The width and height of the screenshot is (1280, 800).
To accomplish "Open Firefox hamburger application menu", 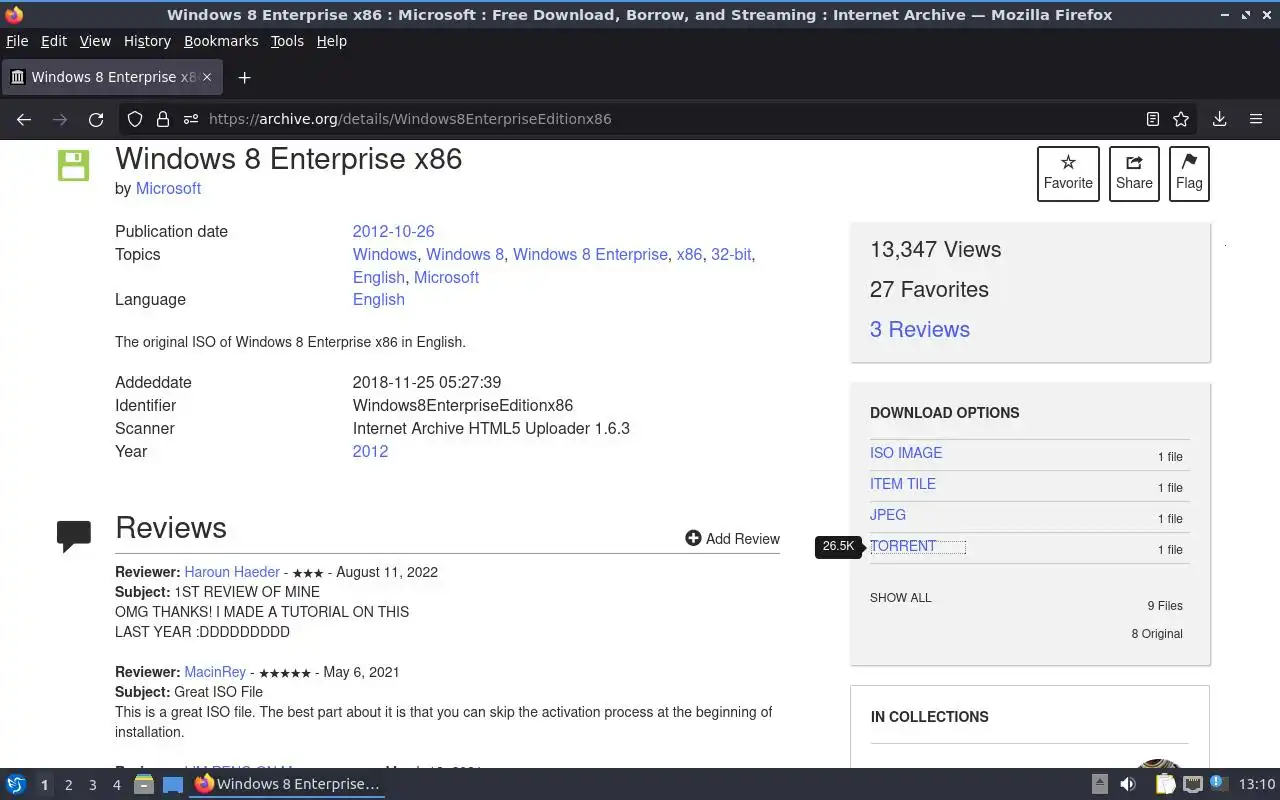I will click(1256, 119).
